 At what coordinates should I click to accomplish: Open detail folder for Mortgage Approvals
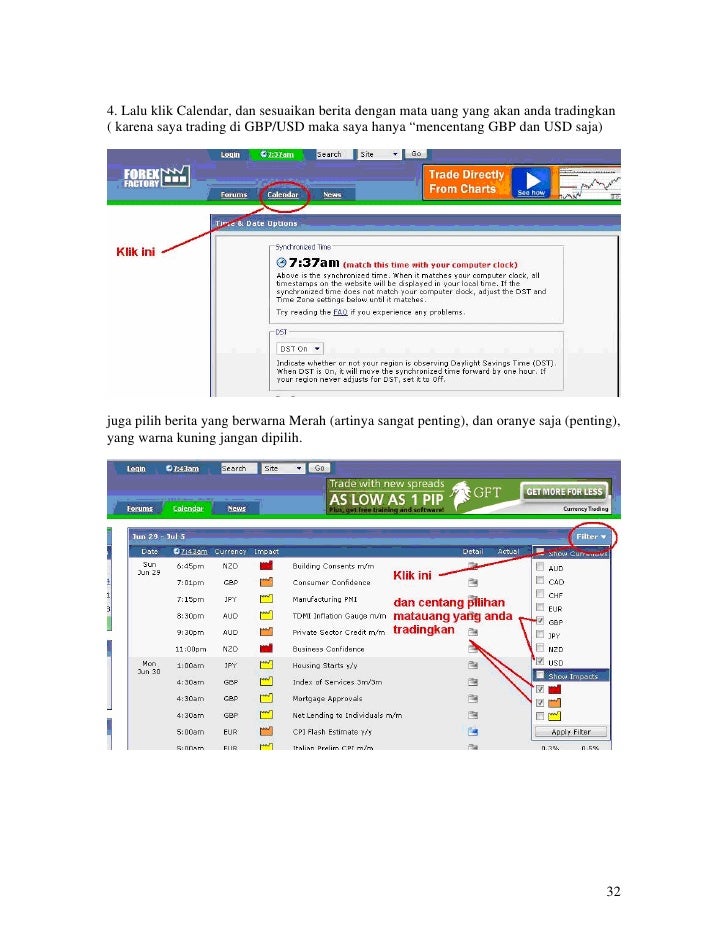tap(473, 698)
